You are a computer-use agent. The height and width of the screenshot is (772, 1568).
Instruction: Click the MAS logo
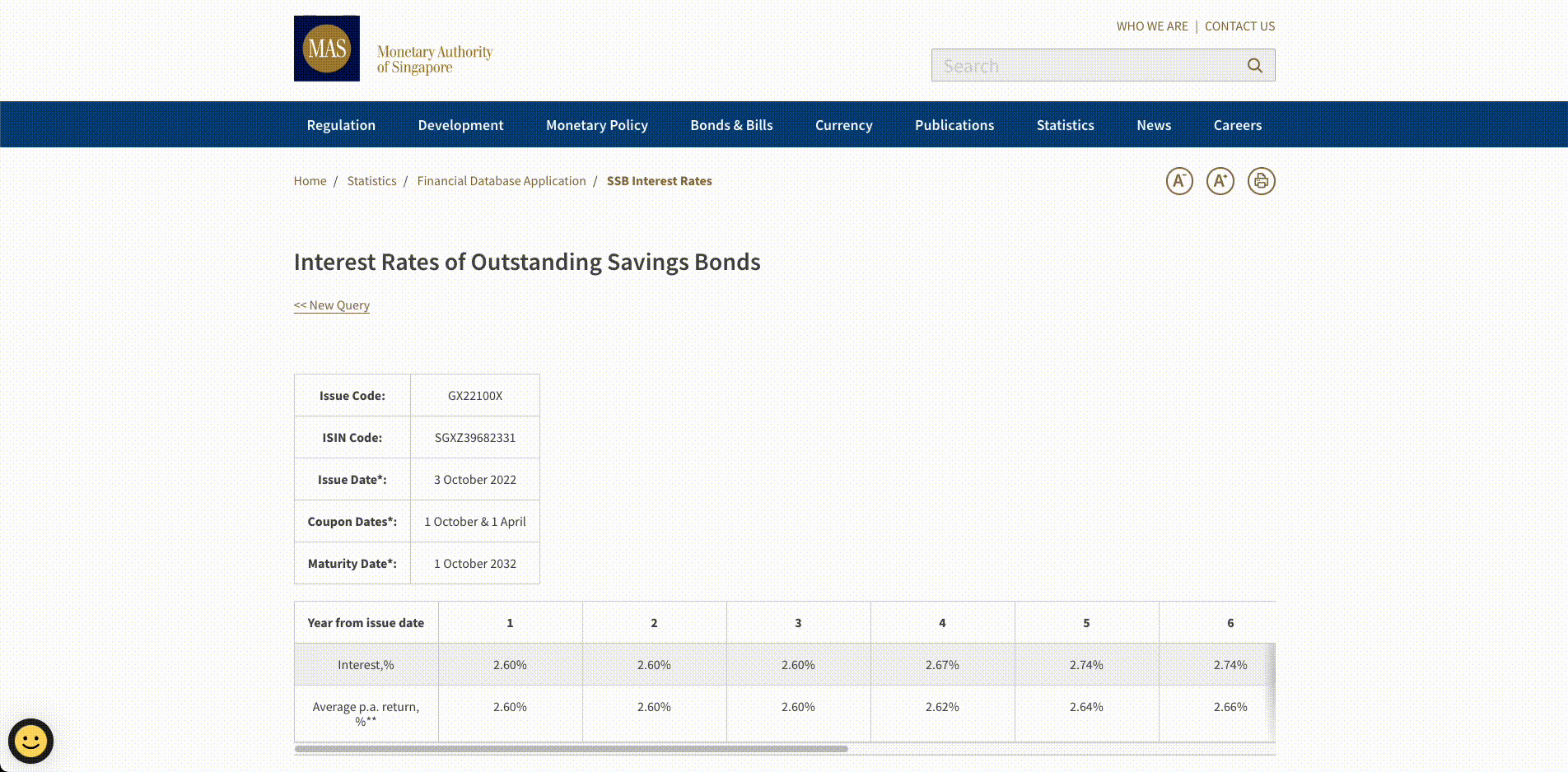coord(327,49)
